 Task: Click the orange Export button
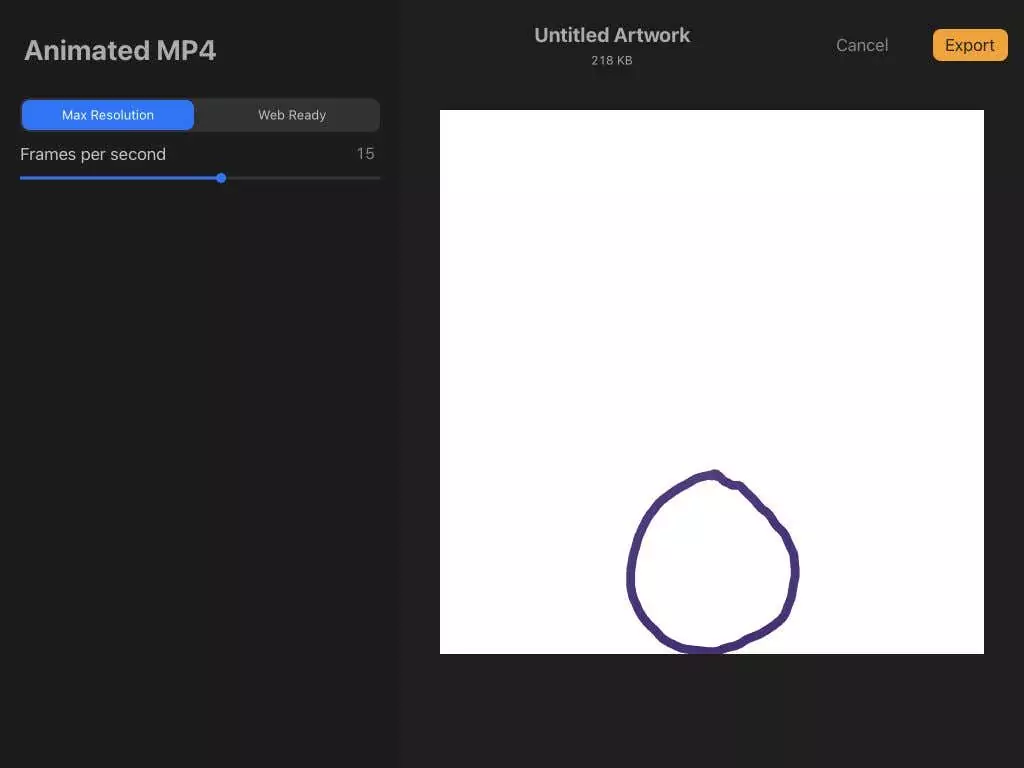(970, 45)
